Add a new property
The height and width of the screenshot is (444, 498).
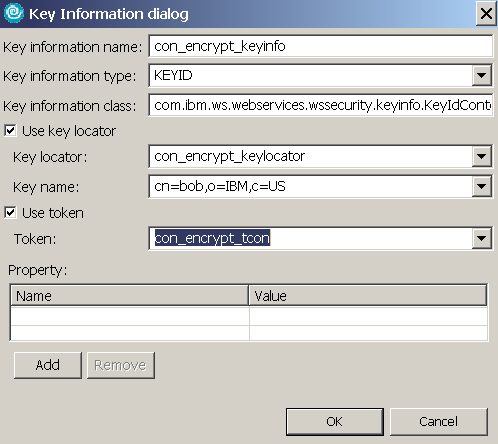(x=48, y=365)
